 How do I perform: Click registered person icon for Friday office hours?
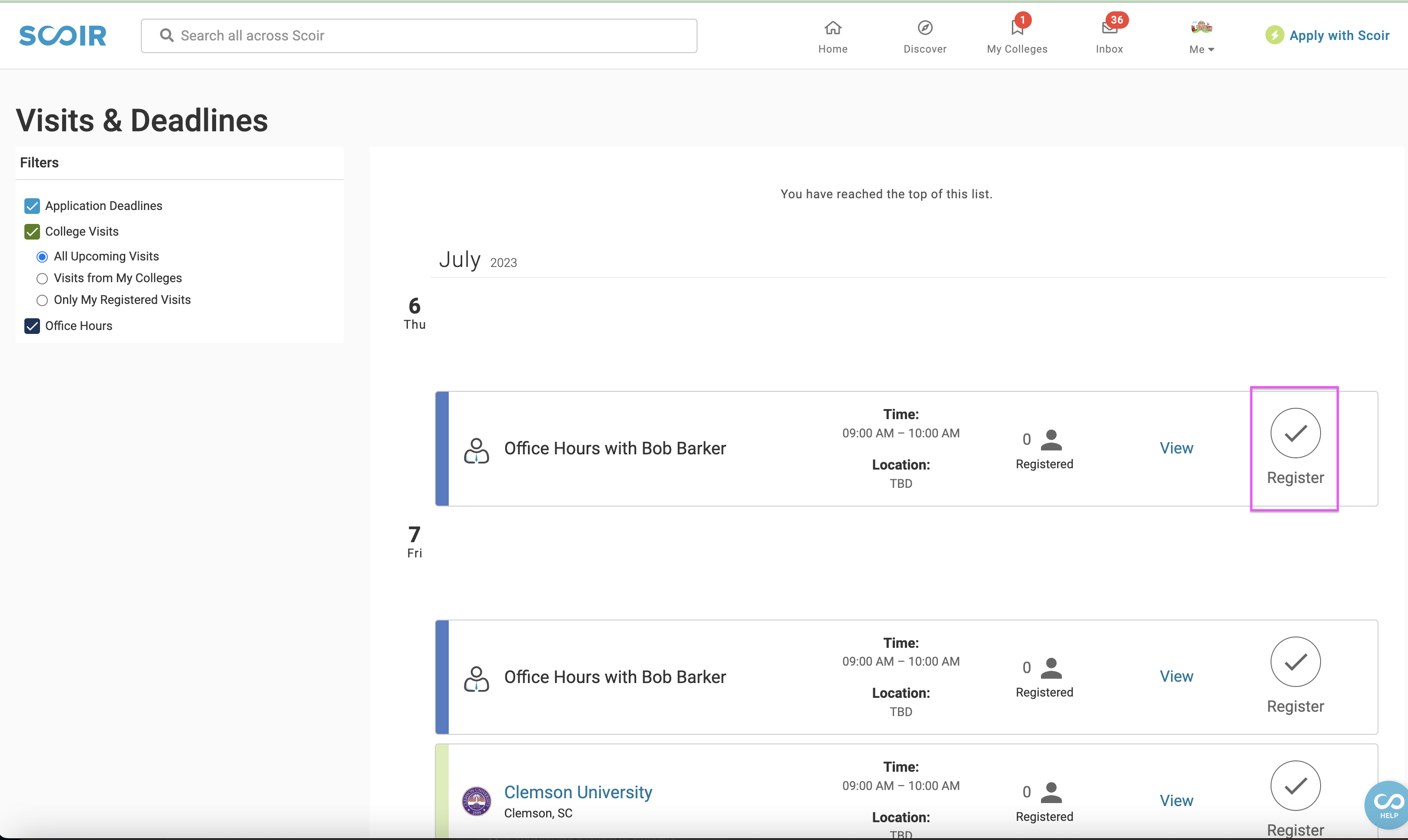tap(1051, 668)
